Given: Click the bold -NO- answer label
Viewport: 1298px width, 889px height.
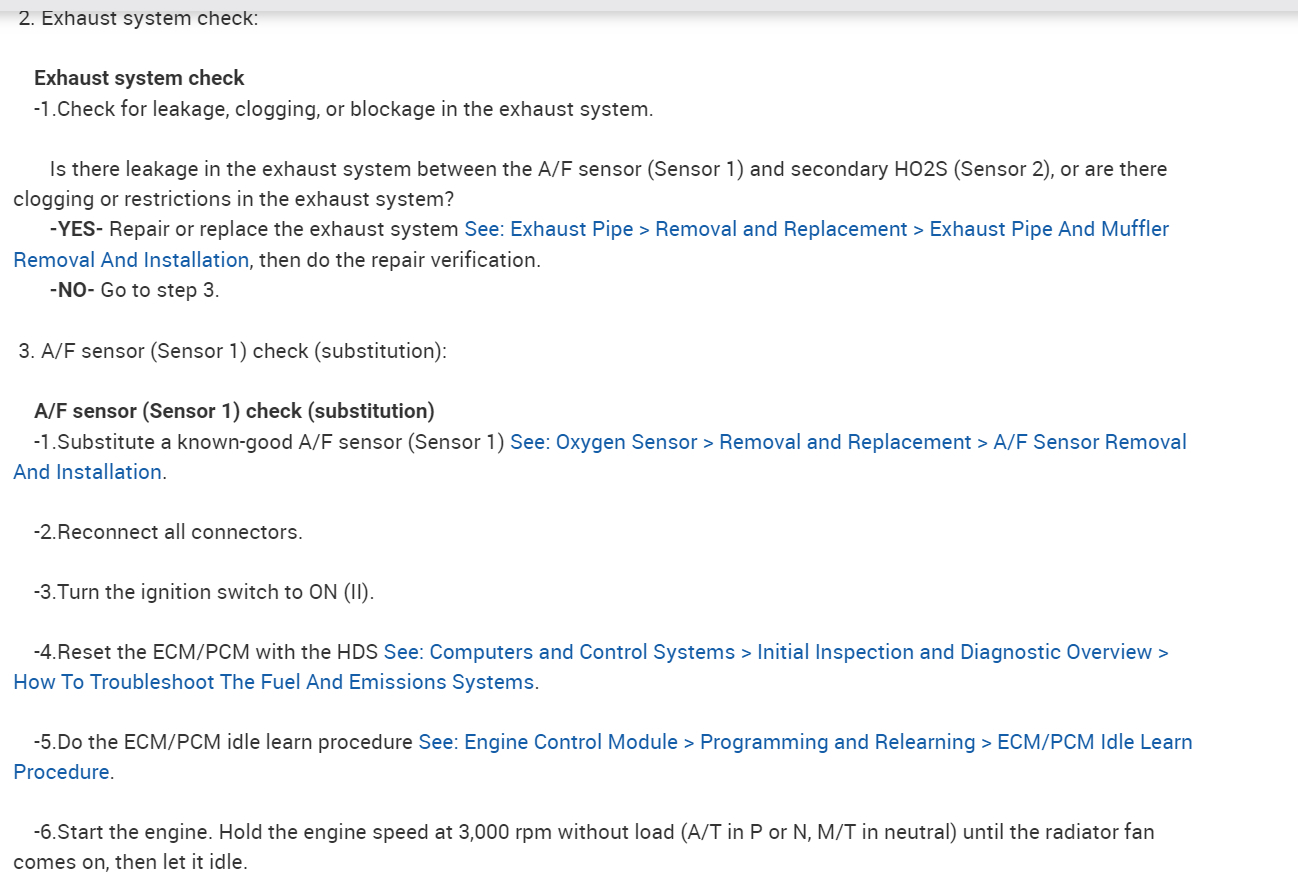Looking at the screenshot, I should pyautogui.click(x=72, y=290).
